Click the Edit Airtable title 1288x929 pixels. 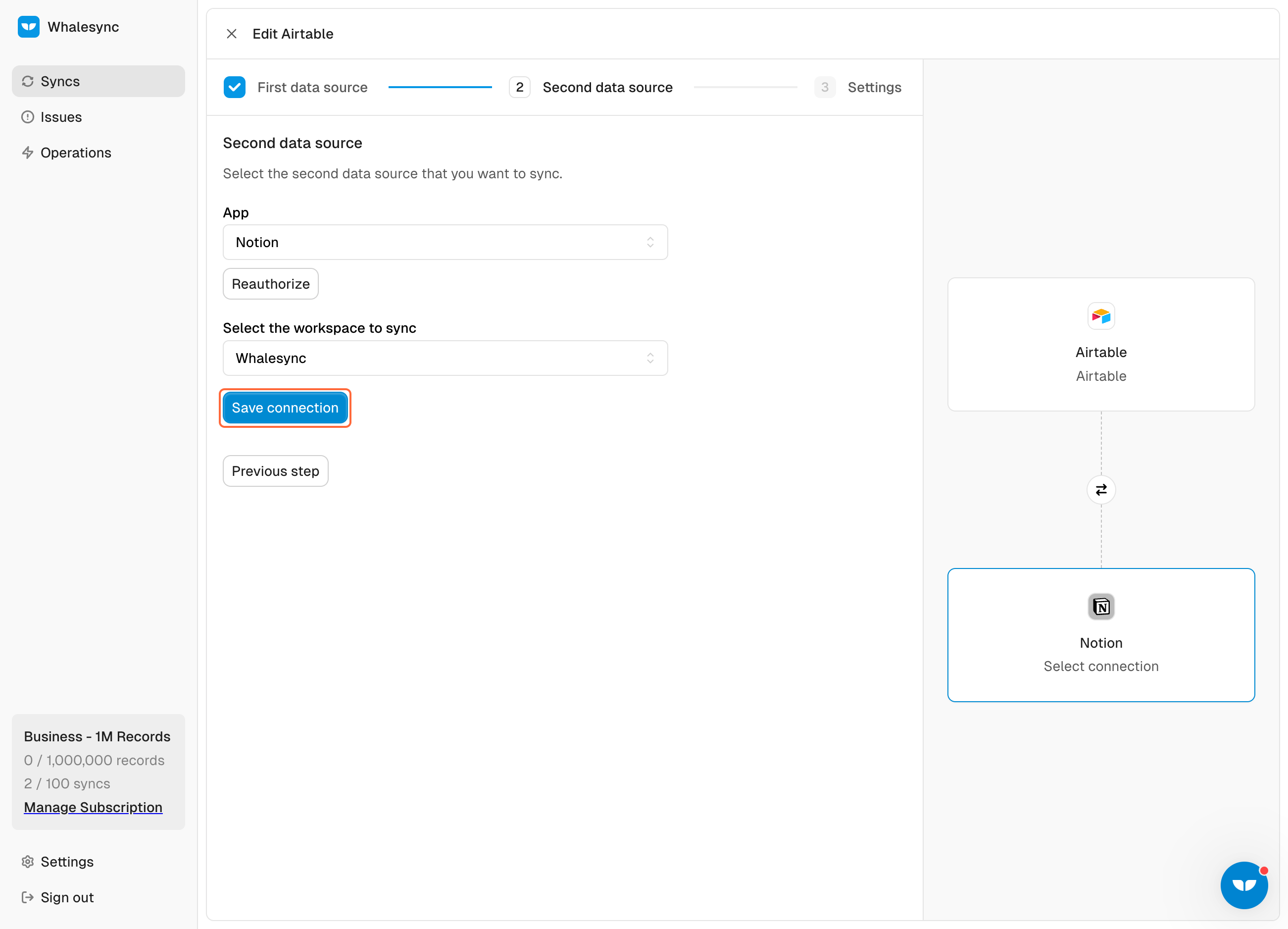point(293,34)
